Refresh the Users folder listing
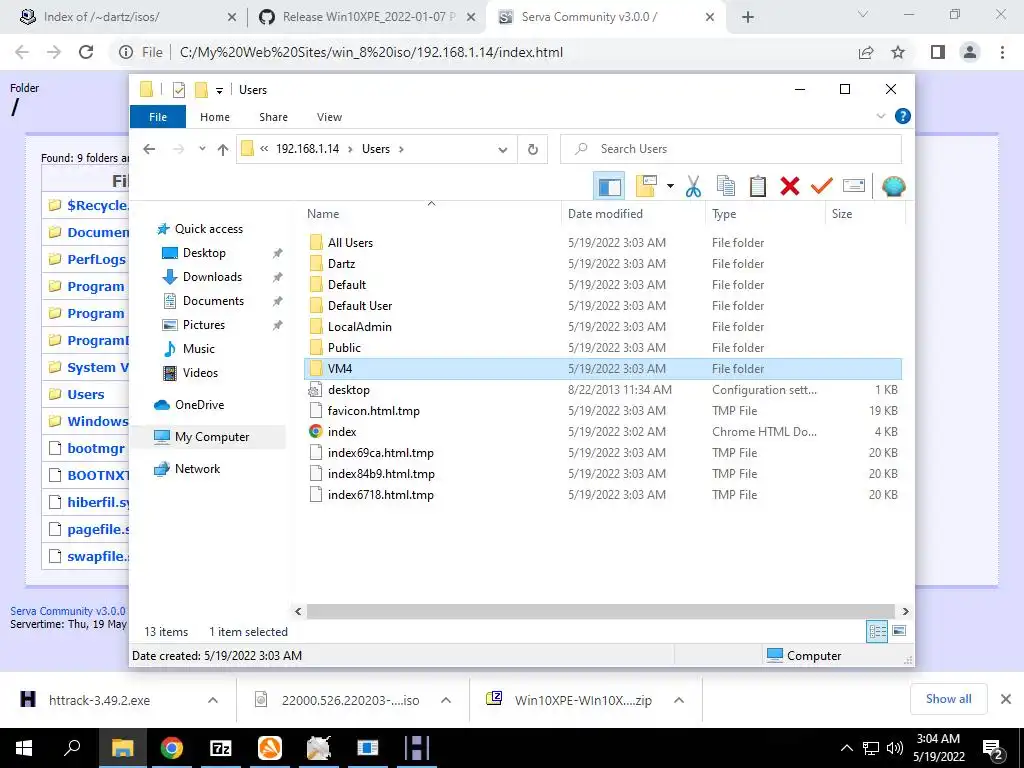The height and width of the screenshot is (768, 1024). [x=533, y=149]
